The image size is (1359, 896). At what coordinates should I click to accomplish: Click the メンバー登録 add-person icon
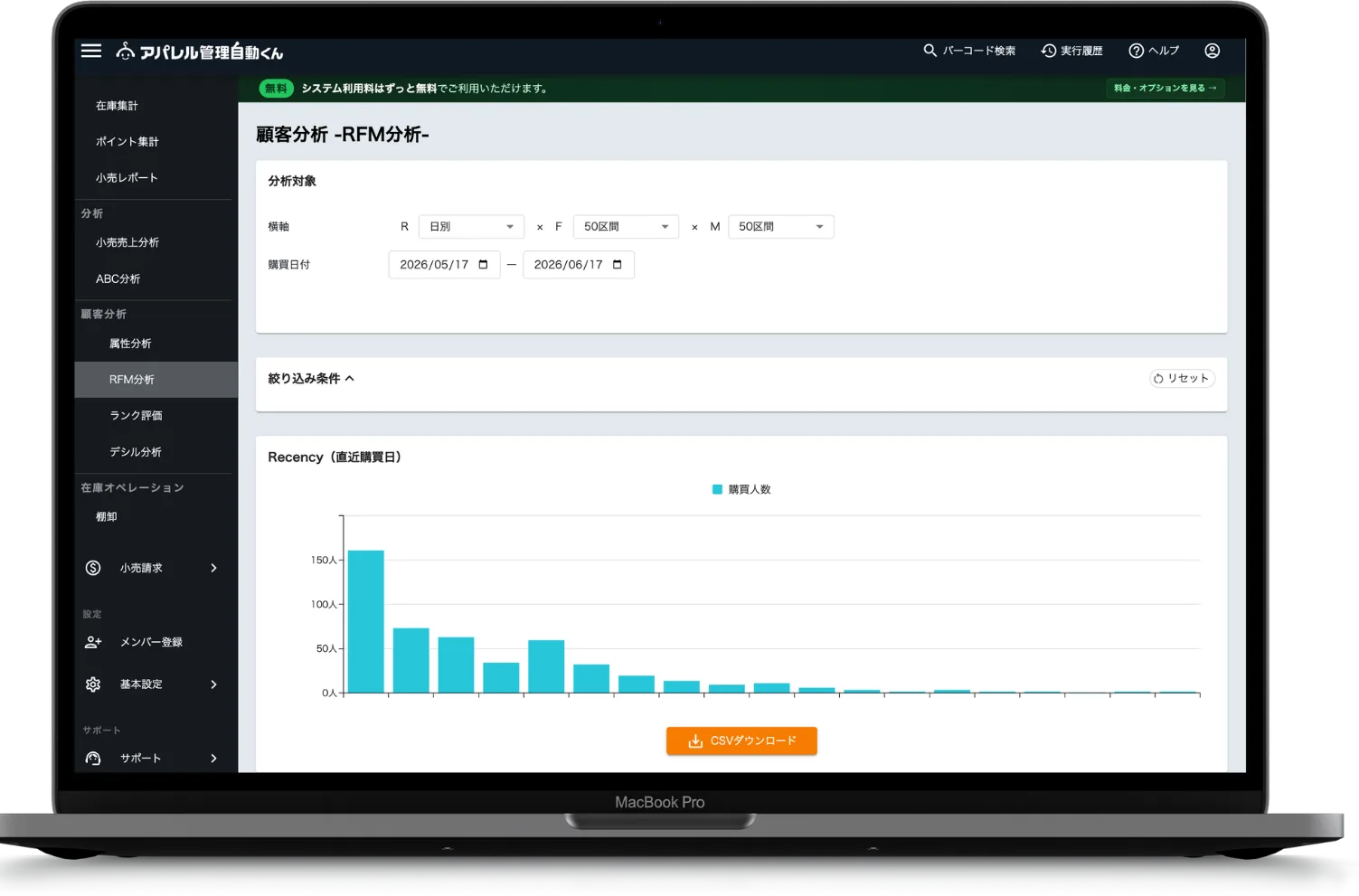click(93, 642)
